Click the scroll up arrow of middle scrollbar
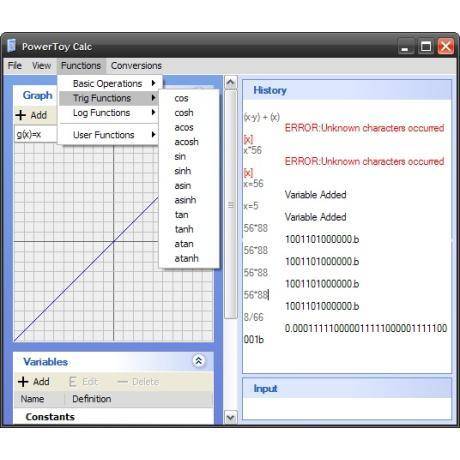 [231, 82]
